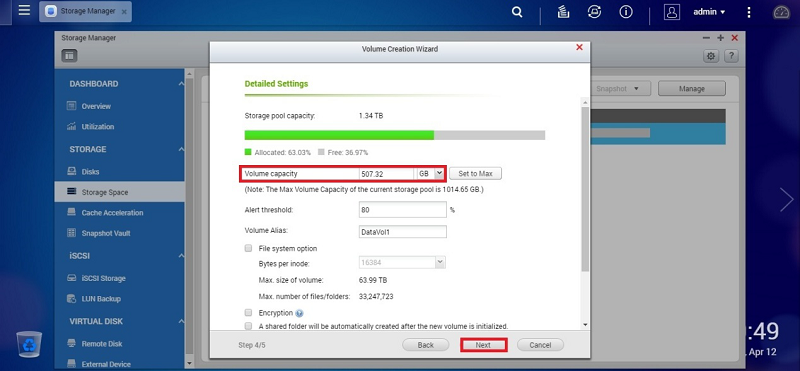Viewport: 800px width, 371px height.
Task: Select Storage Space in sidebar
Action: pyautogui.click(x=119, y=192)
